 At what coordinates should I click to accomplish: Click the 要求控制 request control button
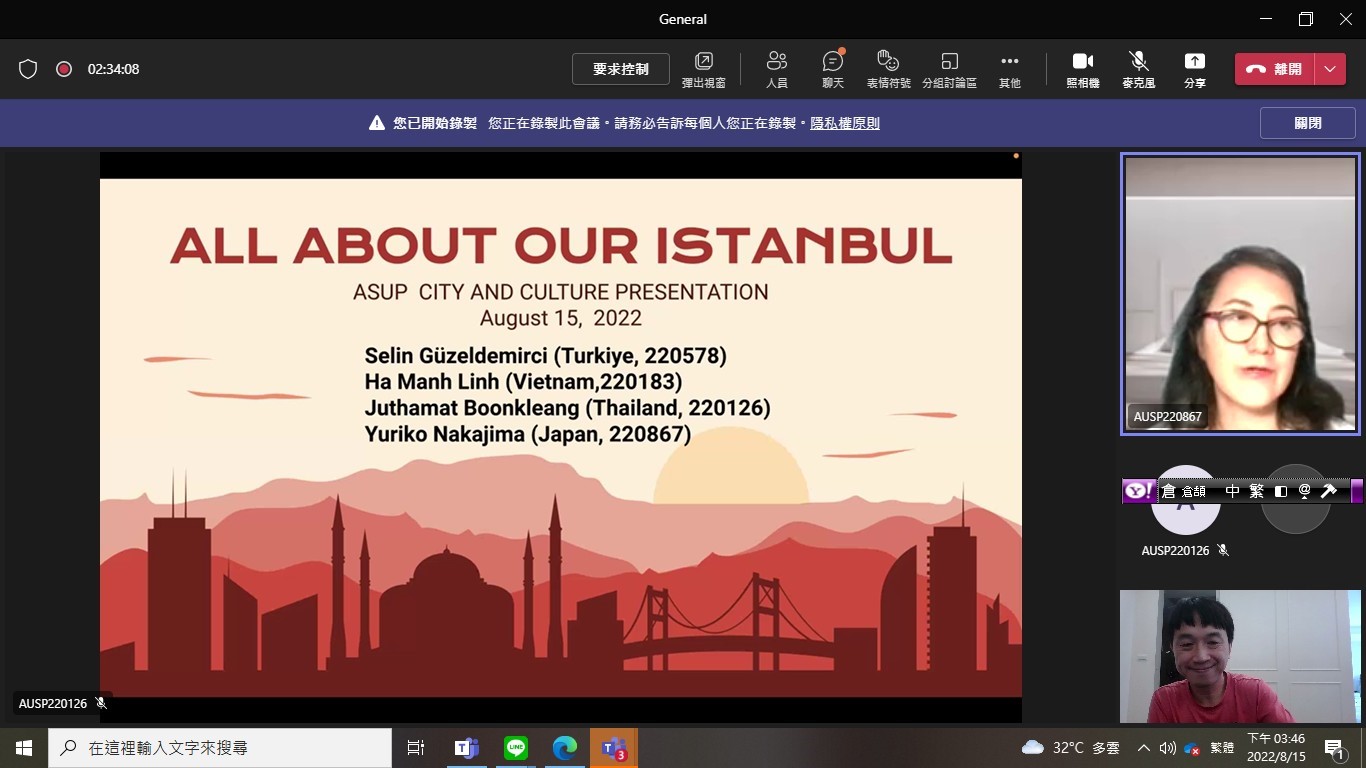[621, 69]
